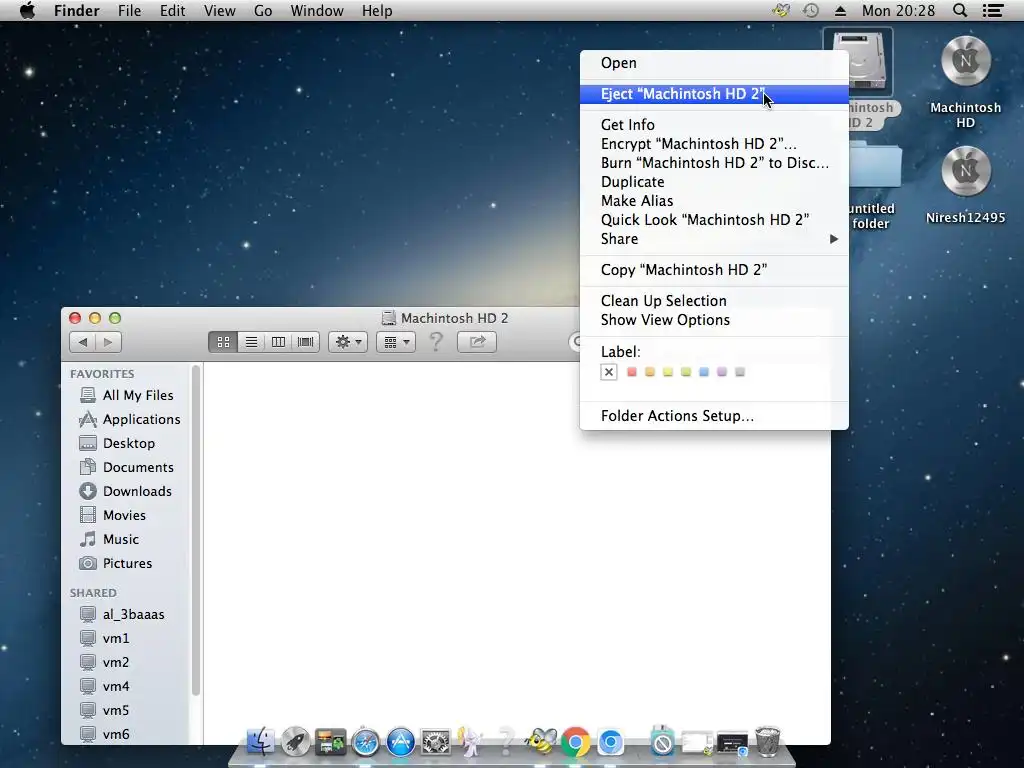Click the question mark toolbar icon in Finder
The image size is (1024, 768).
click(x=436, y=342)
